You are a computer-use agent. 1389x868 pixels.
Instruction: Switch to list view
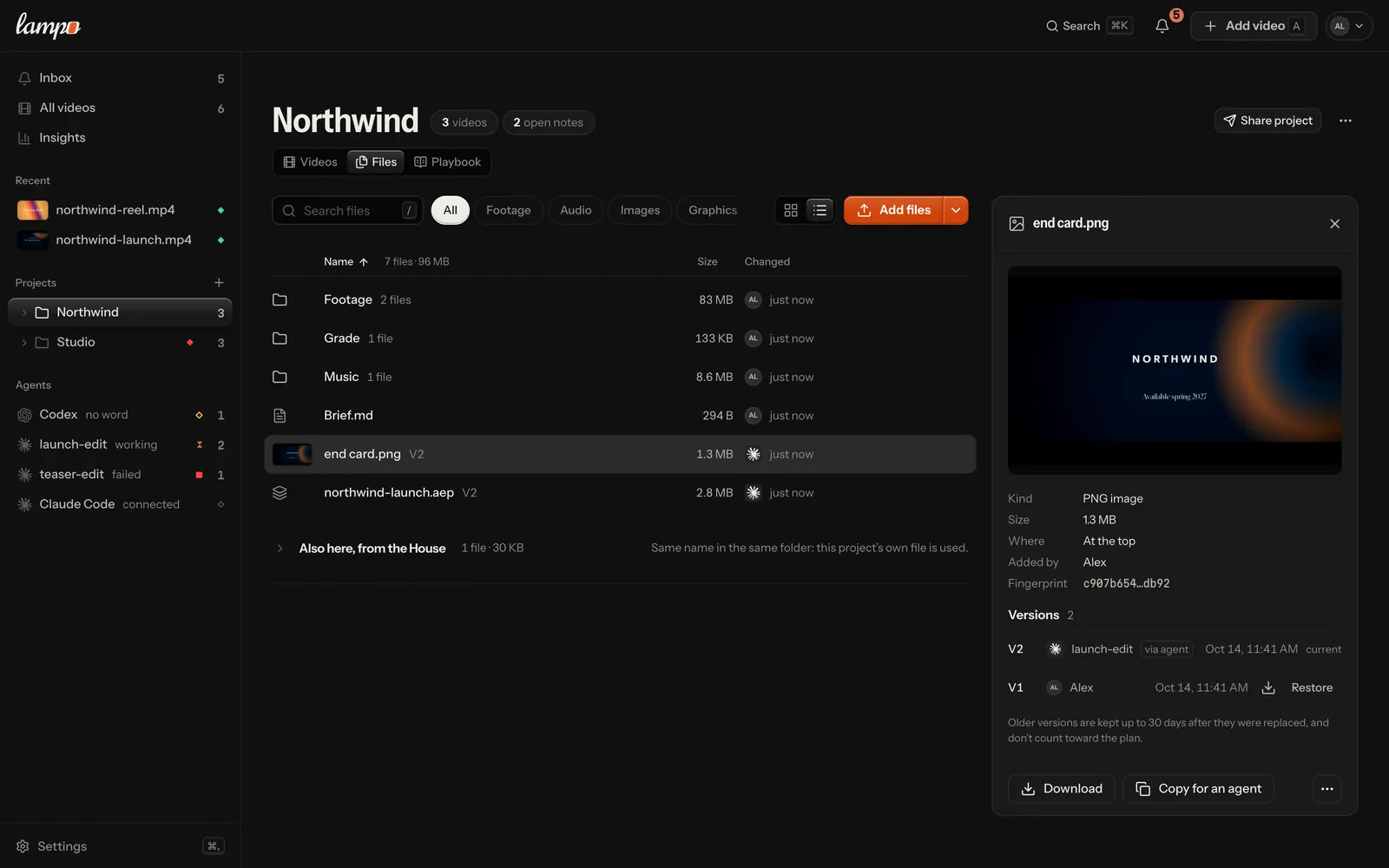coord(820,210)
